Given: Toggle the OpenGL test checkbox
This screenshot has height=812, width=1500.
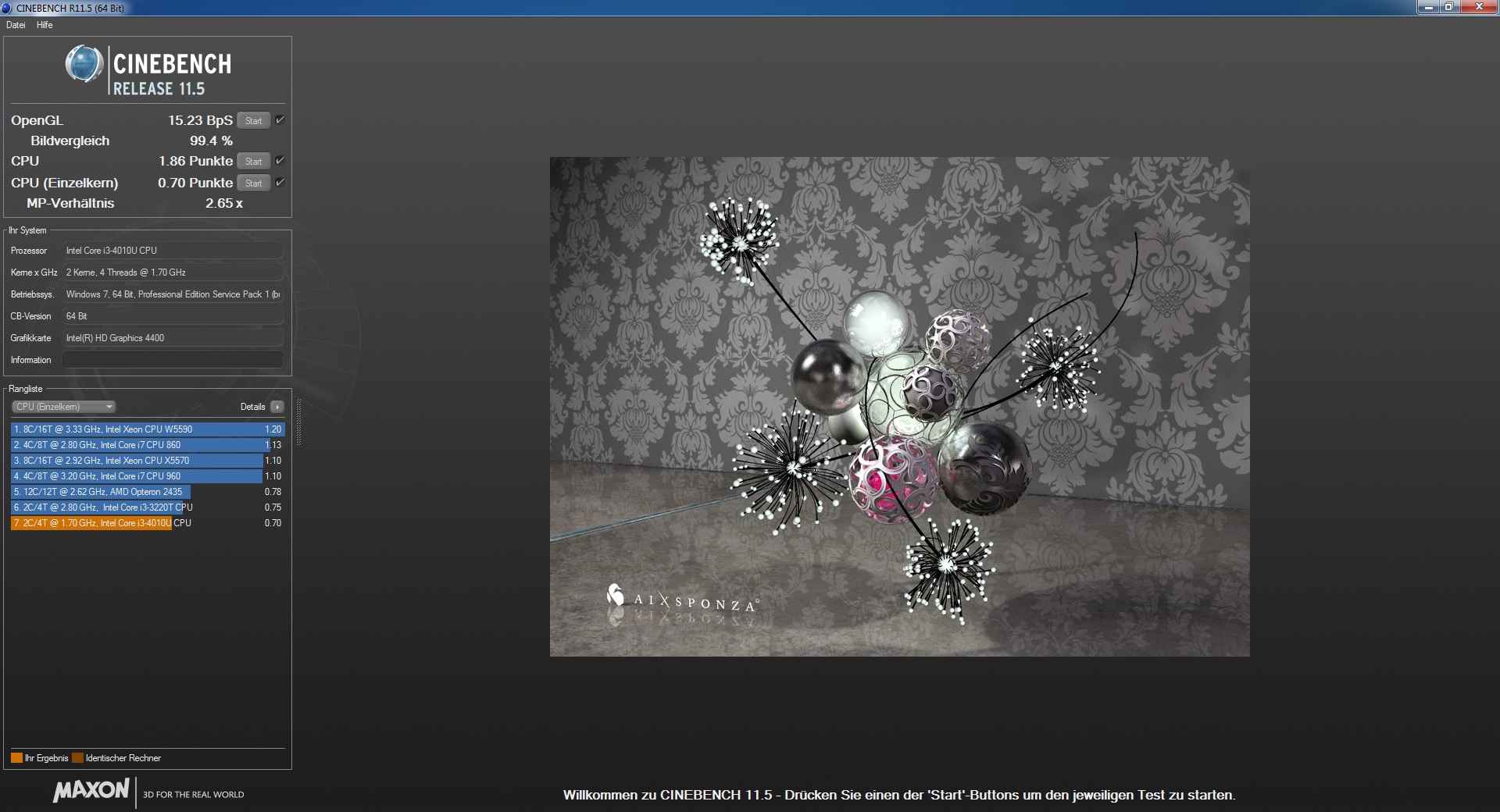Looking at the screenshot, I should pyautogui.click(x=280, y=120).
